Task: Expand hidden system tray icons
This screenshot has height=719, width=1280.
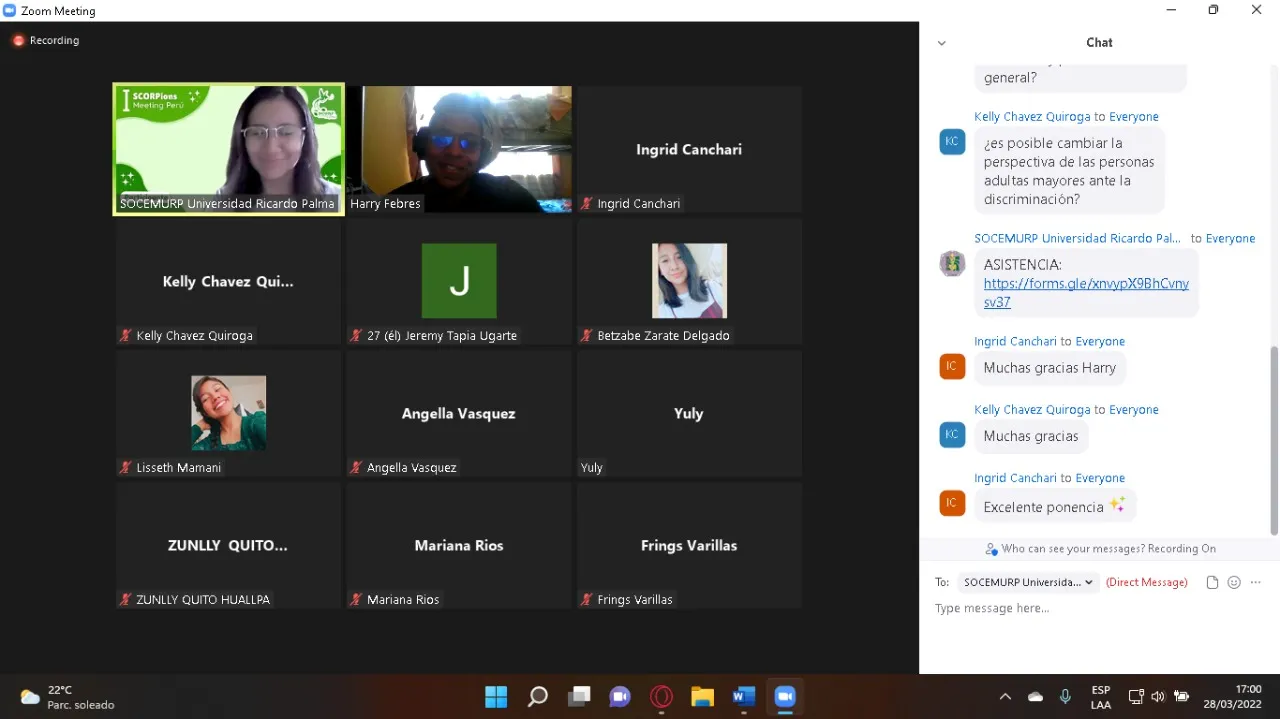Action: tap(1004, 696)
